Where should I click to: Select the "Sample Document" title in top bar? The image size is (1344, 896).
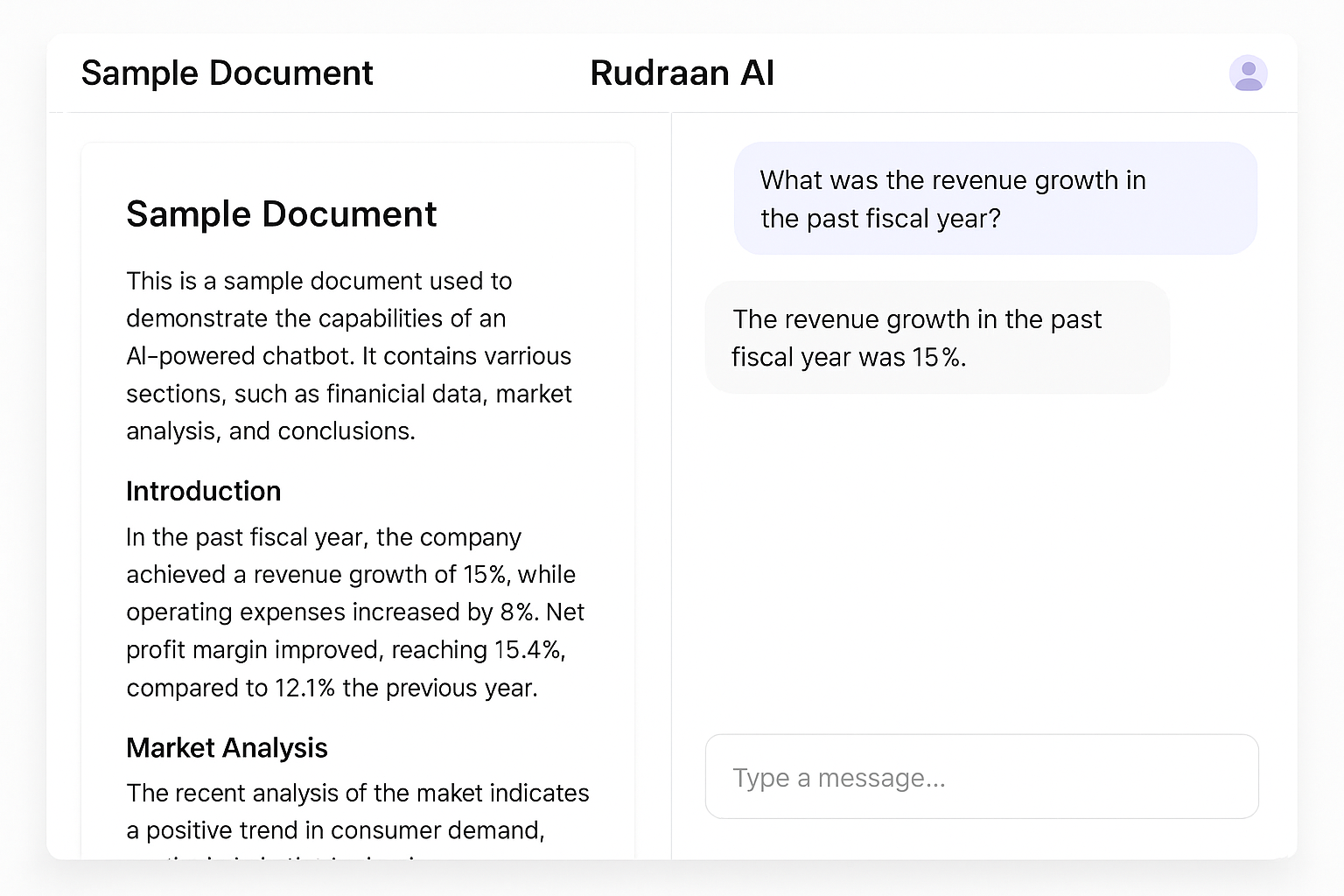[227, 73]
